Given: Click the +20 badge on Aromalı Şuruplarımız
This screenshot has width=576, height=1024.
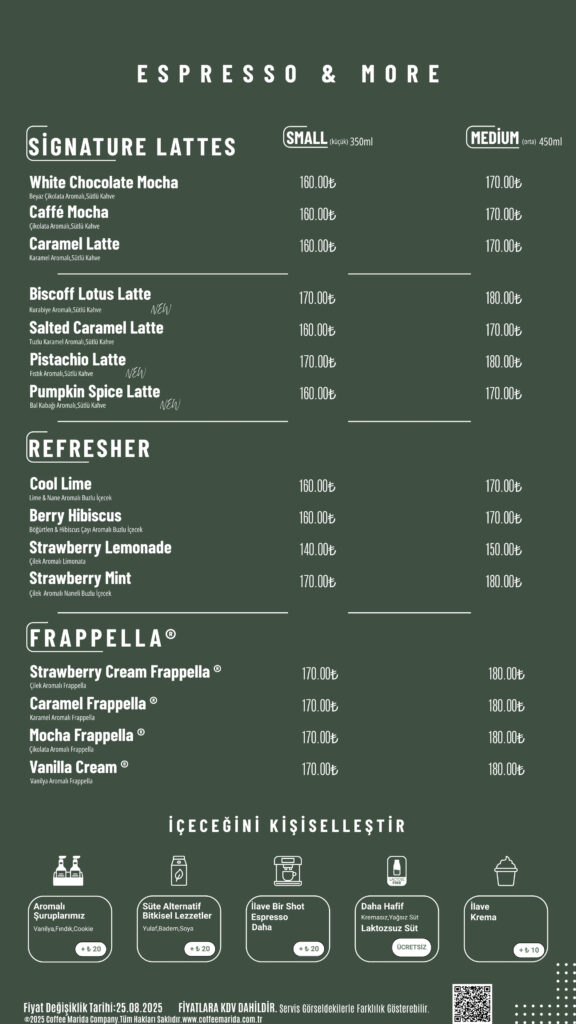Looking at the screenshot, I should (x=91, y=949).
